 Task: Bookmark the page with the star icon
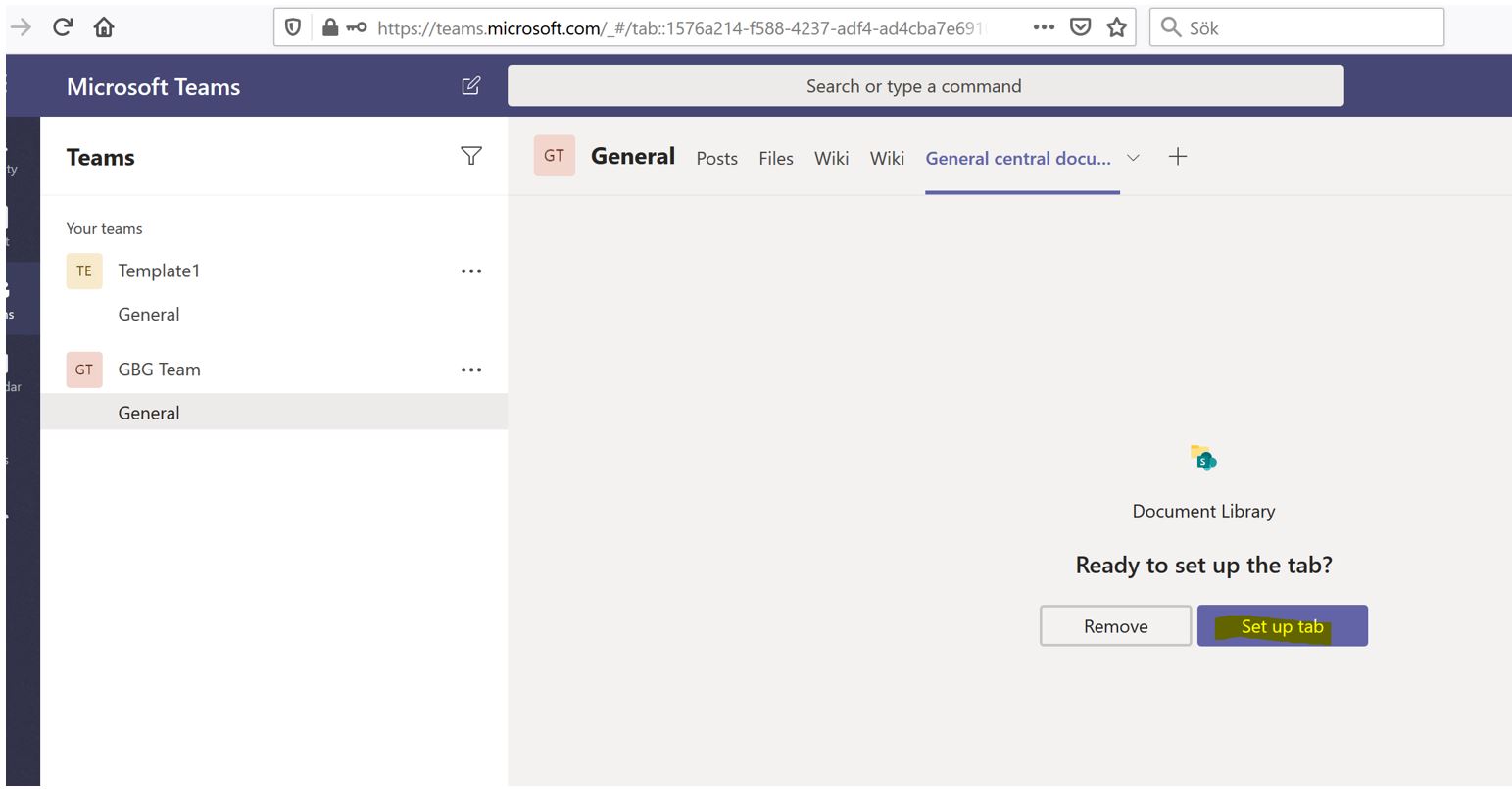1116,27
